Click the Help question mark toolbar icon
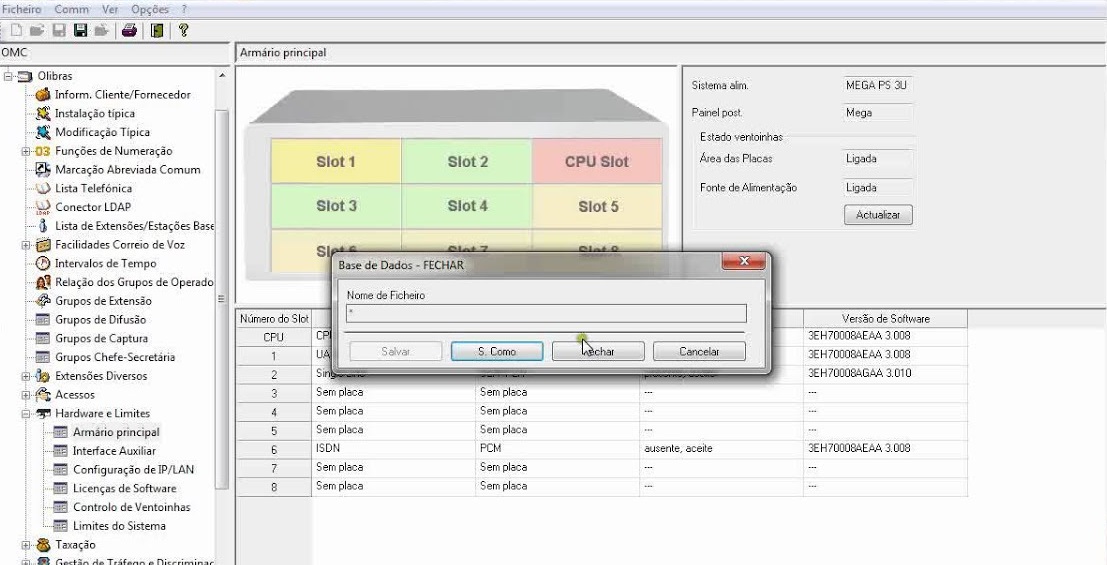Viewport: 1107px width, 565px height. (183, 30)
